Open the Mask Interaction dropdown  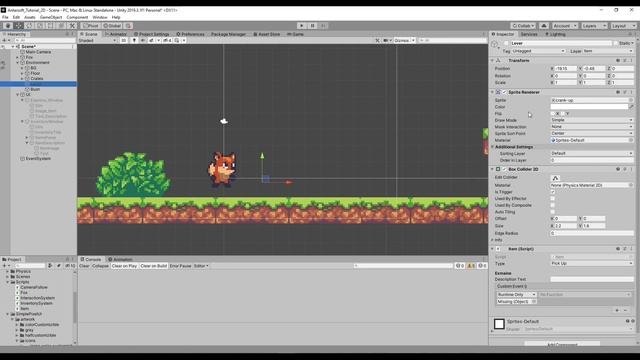click(592, 127)
